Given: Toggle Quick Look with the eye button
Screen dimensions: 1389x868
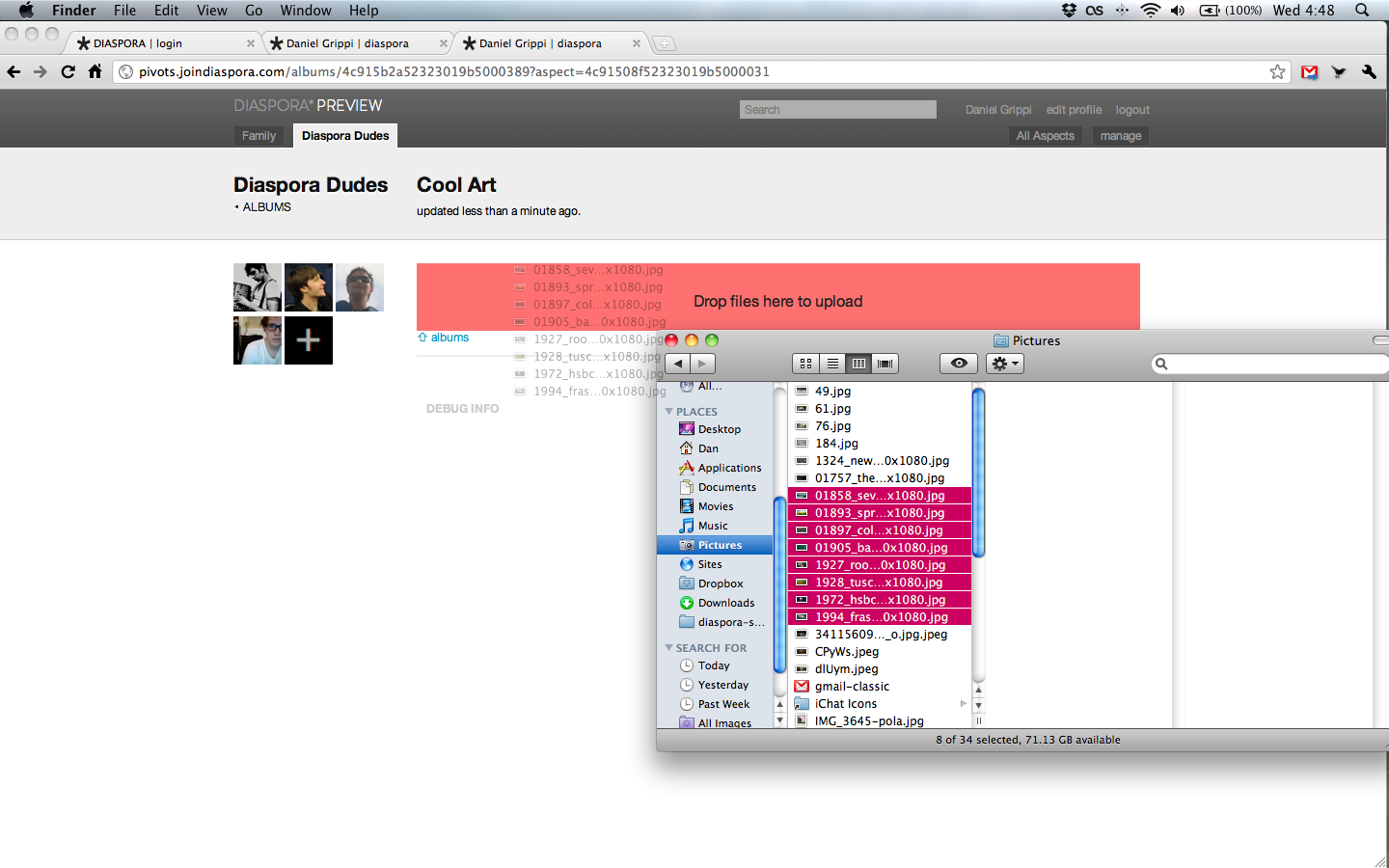Looking at the screenshot, I should click(959, 364).
